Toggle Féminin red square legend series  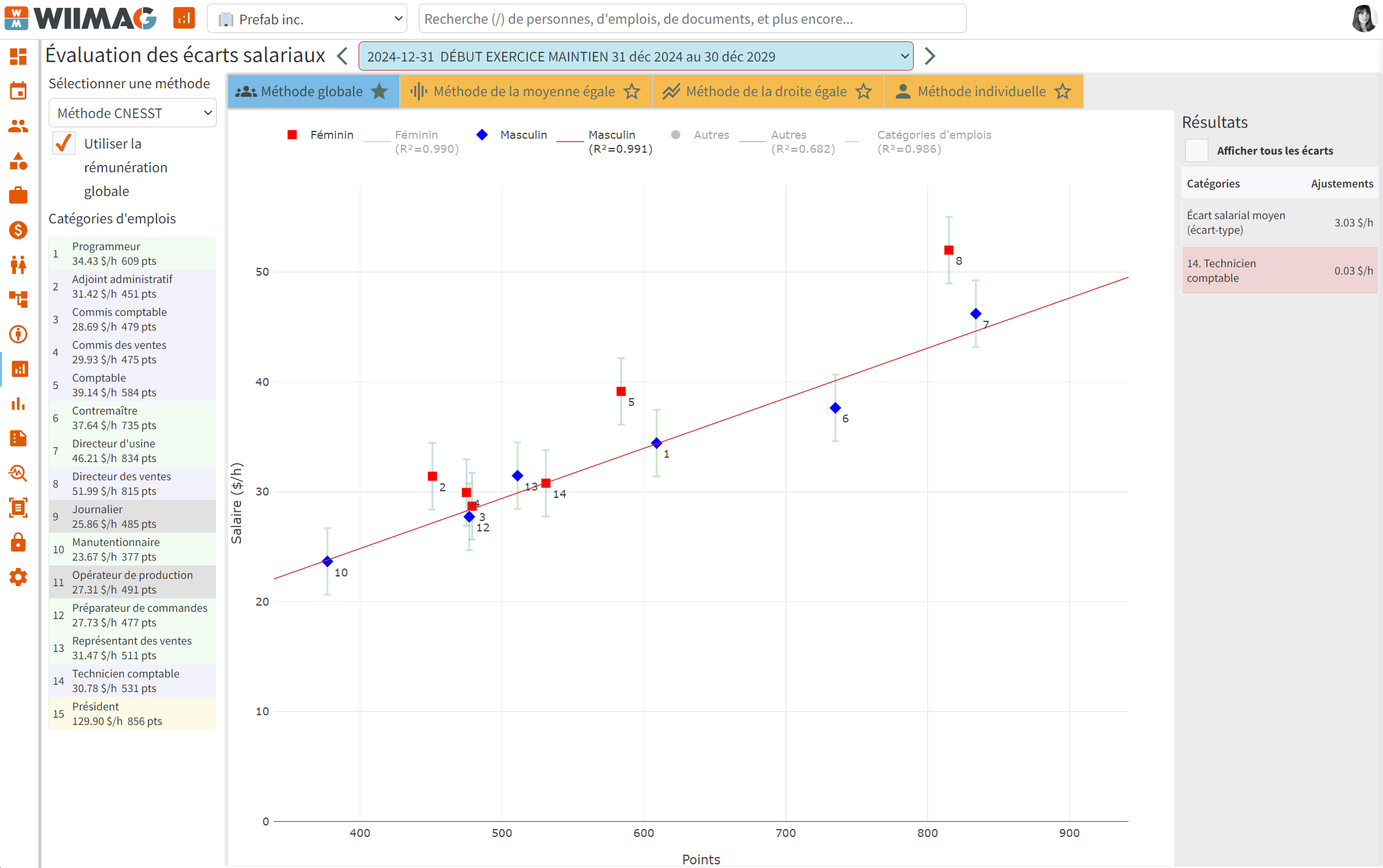(x=321, y=135)
